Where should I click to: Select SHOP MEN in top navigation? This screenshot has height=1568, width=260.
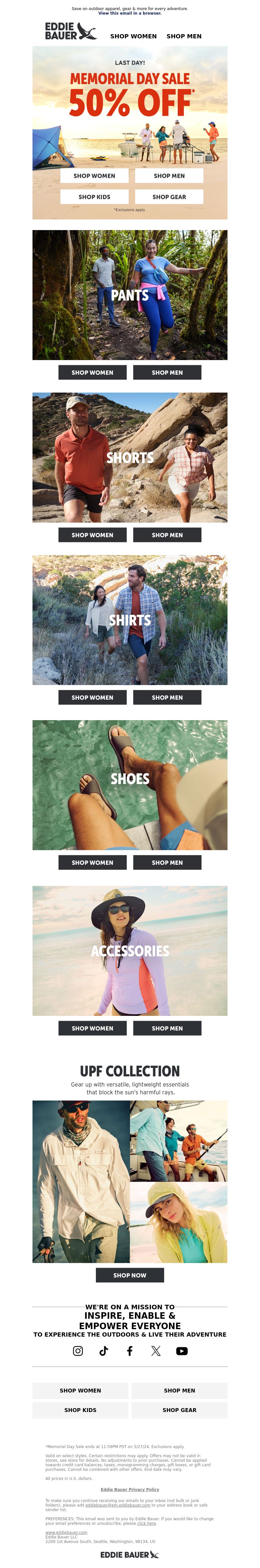(184, 36)
